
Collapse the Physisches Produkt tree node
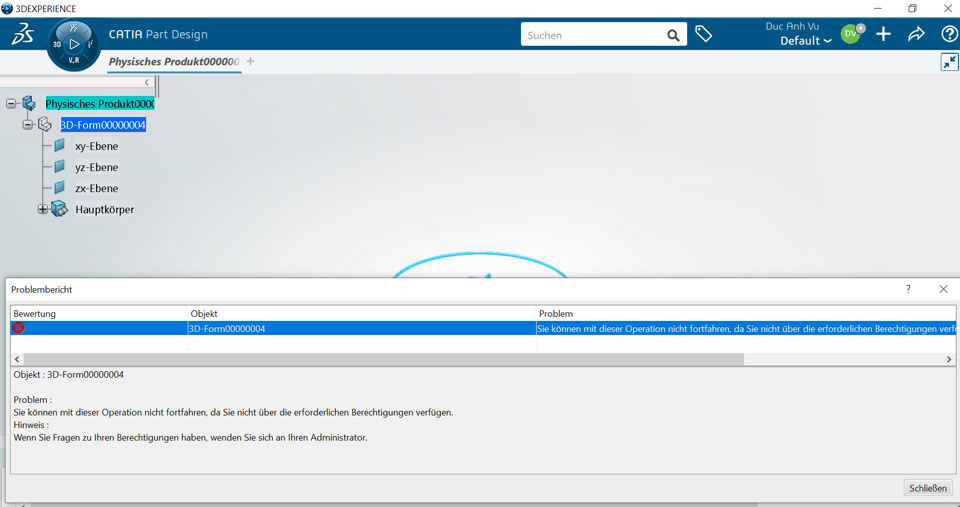coord(11,103)
